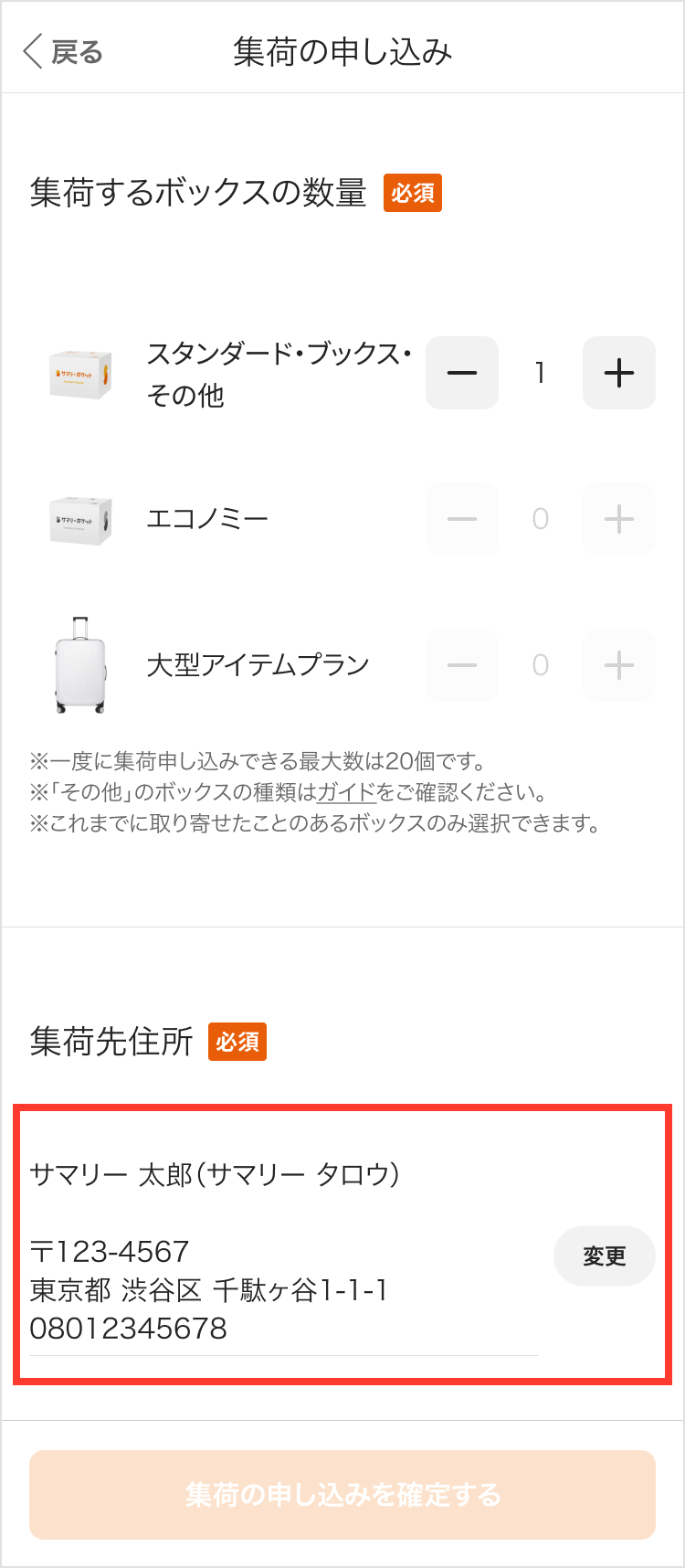Tap the エコノミー quantity value 0
Viewport: 685px width, 1568px height.
[x=541, y=519]
